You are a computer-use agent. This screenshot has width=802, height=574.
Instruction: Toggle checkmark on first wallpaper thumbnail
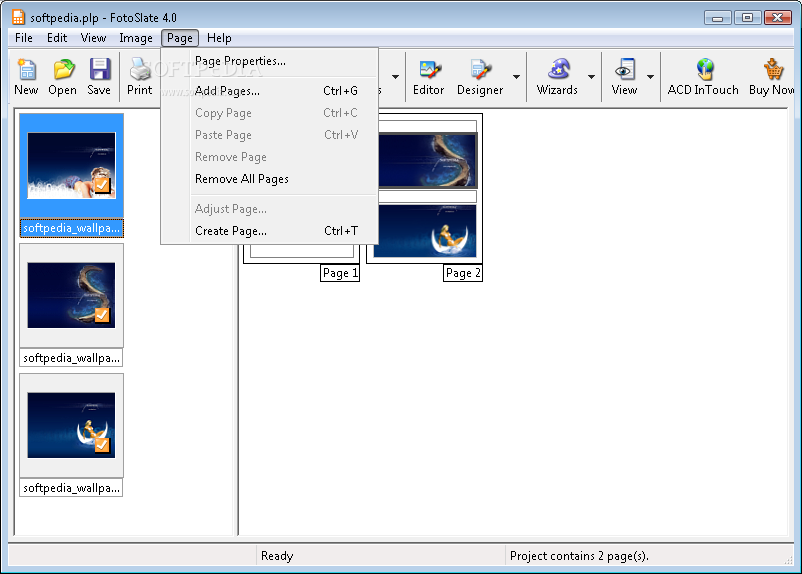[102, 185]
